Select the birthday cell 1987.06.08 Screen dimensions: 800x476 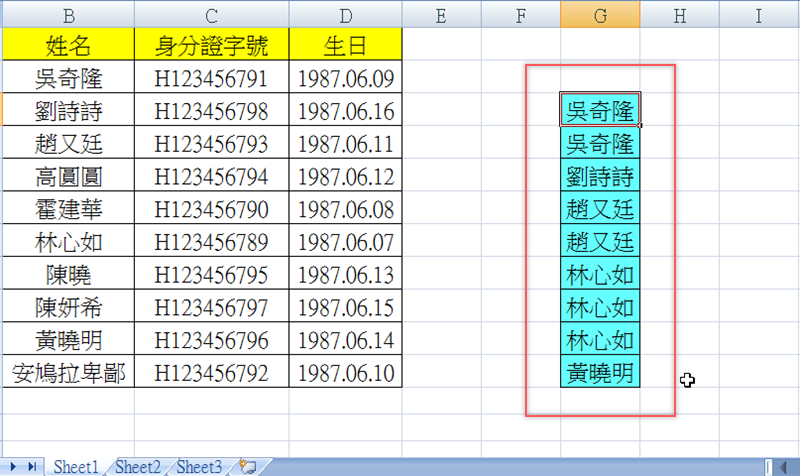(345, 208)
